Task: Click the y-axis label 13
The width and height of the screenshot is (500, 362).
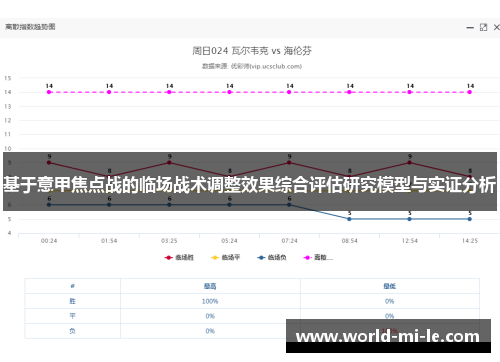Action: click(x=8, y=107)
